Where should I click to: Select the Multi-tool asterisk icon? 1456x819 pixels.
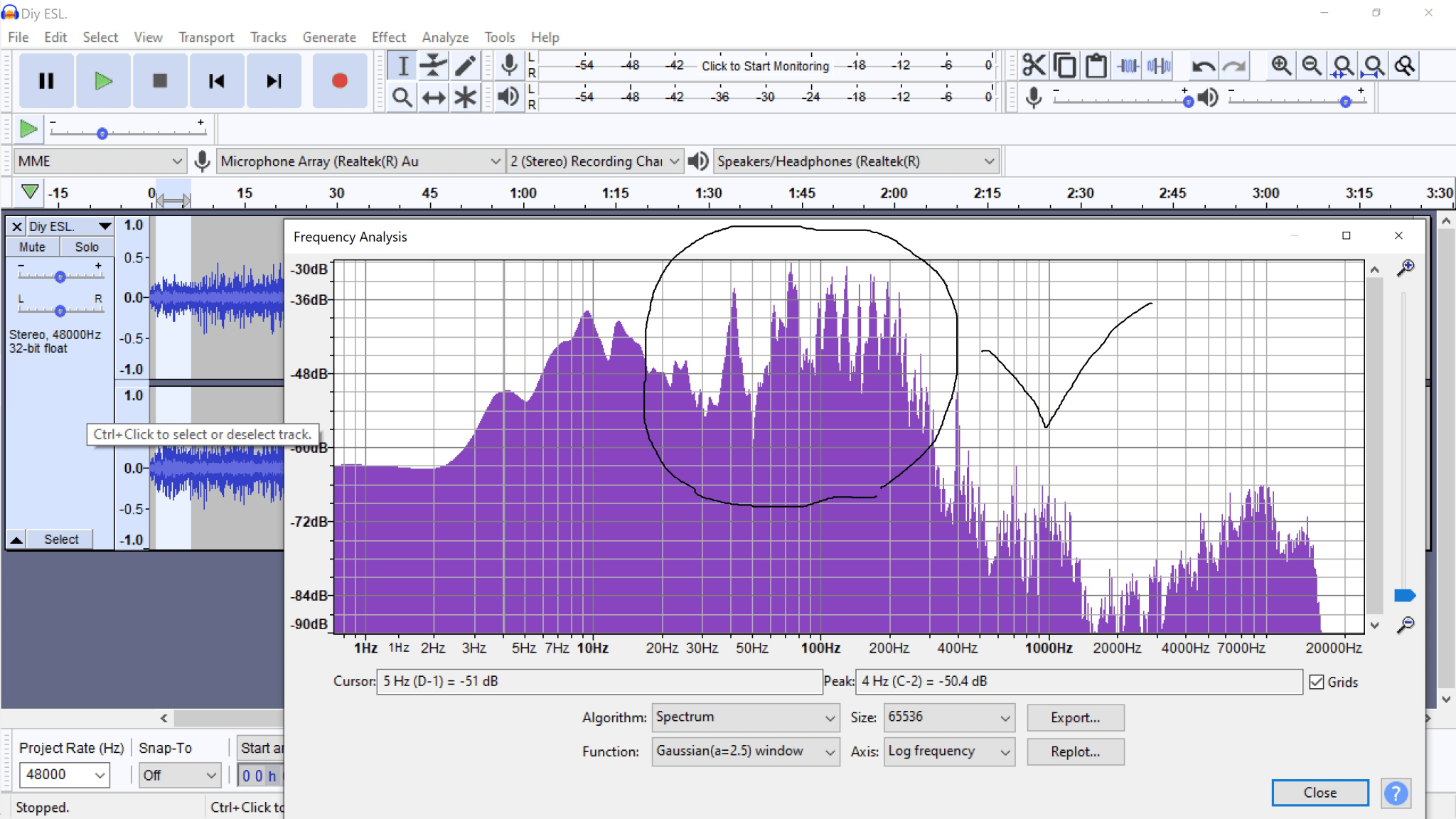pyautogui.click(x=465, y=97)
